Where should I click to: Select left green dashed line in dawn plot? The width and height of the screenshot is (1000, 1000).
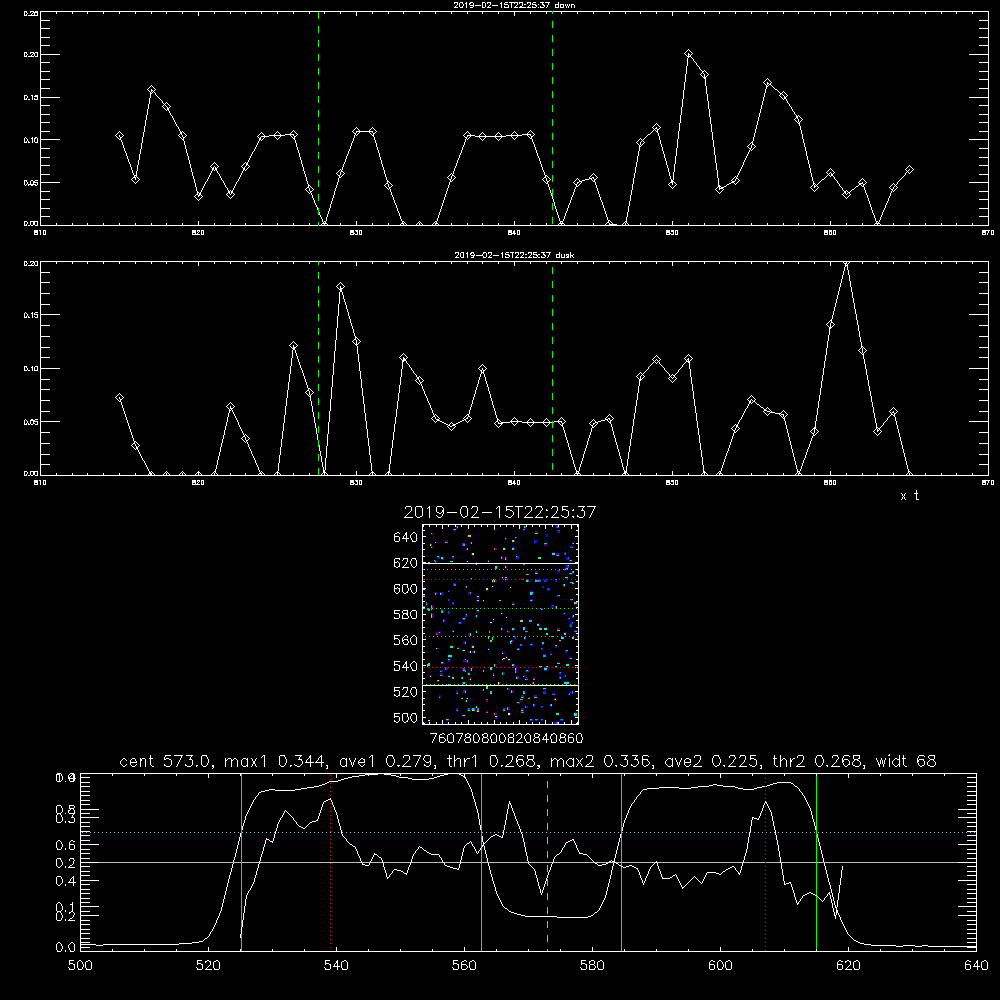pos(318,118)
